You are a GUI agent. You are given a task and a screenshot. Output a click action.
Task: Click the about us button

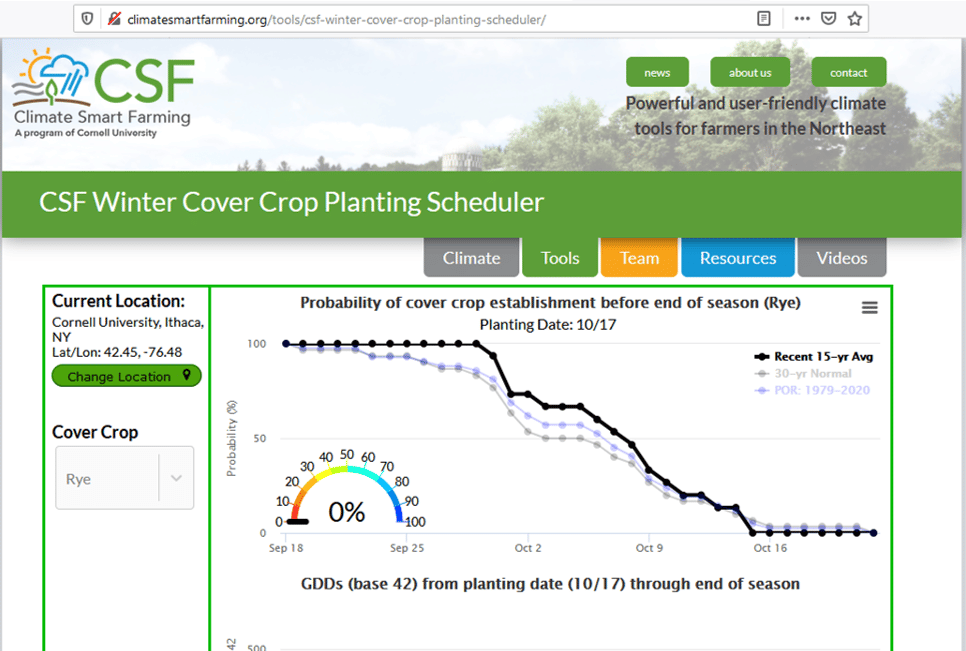coord(749,72)
